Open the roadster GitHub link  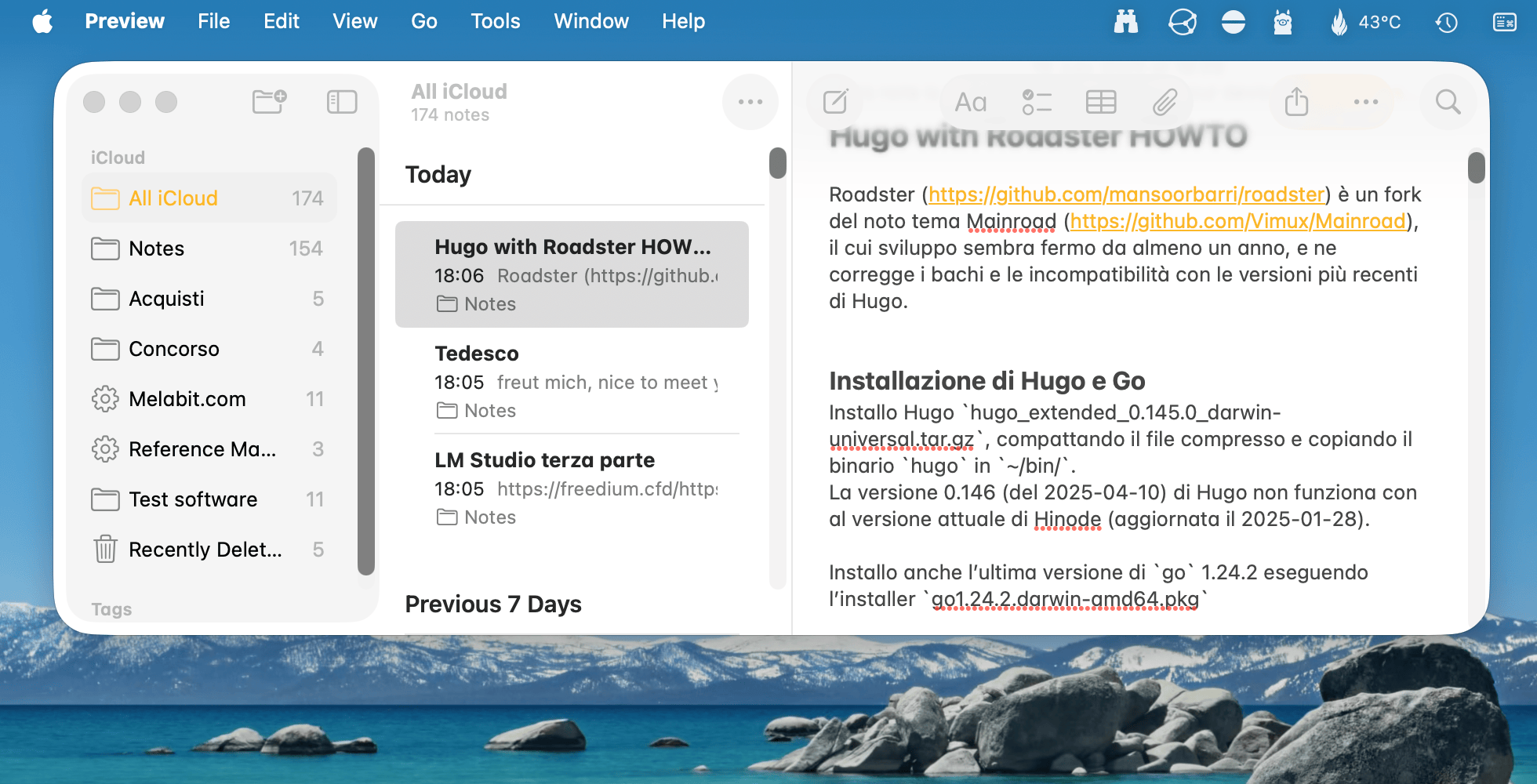[1126, 194]
